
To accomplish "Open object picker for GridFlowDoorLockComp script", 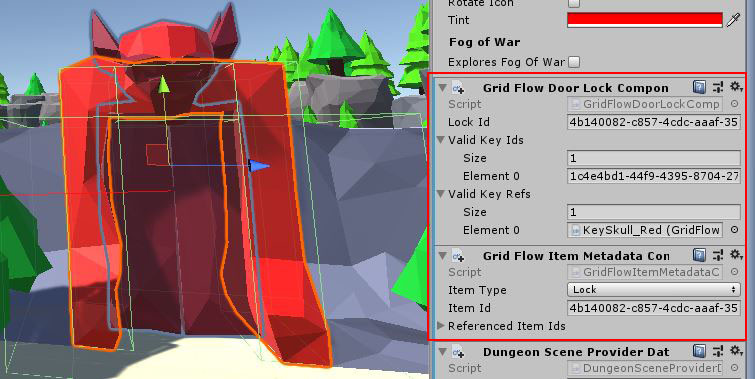I will coord(734,104).
